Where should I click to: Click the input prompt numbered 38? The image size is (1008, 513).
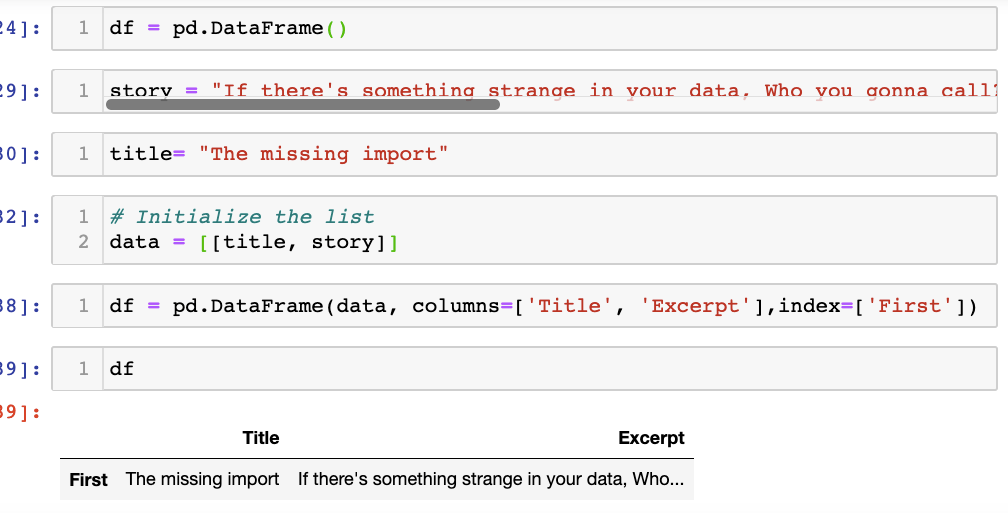20,306
